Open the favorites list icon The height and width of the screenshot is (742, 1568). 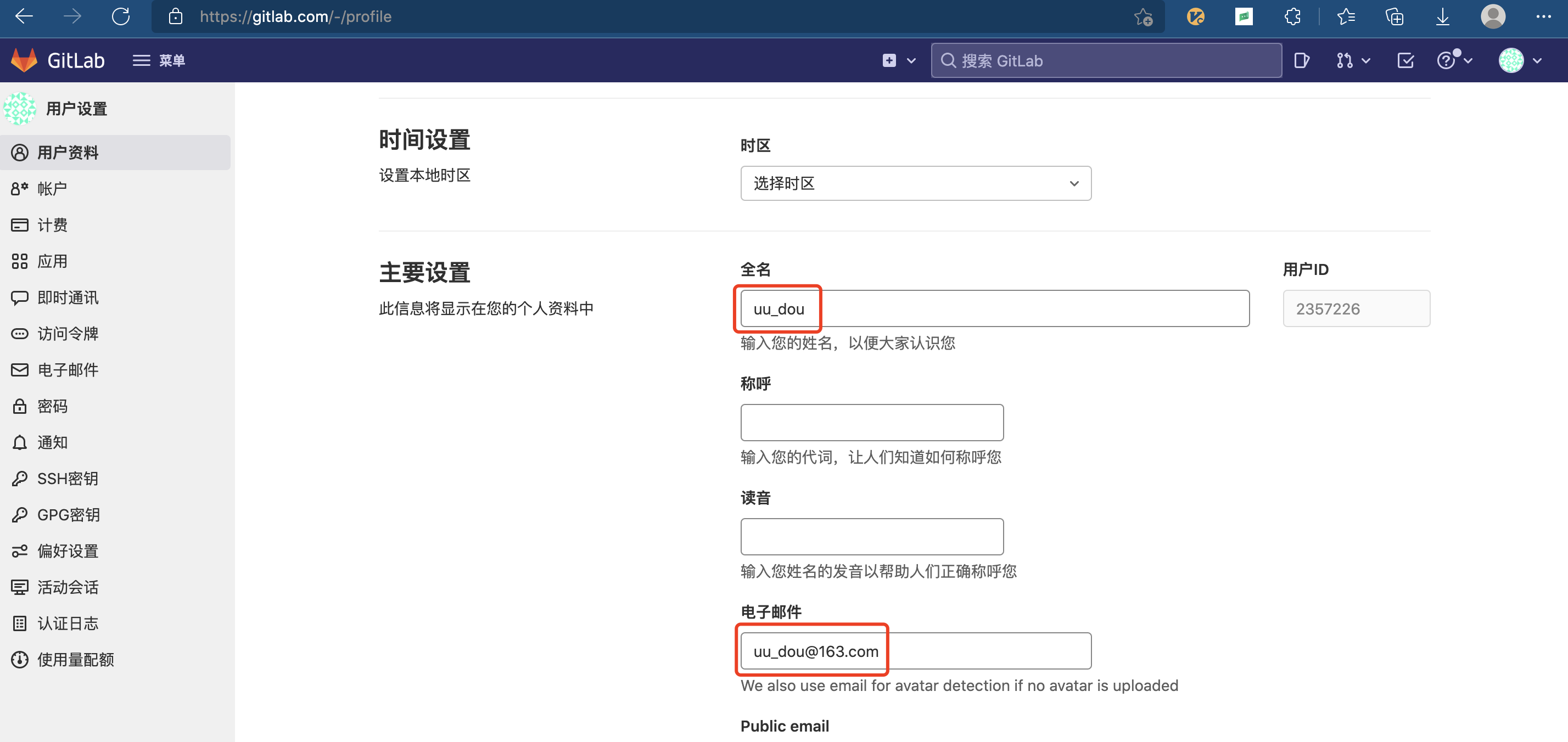(1346, 16)
